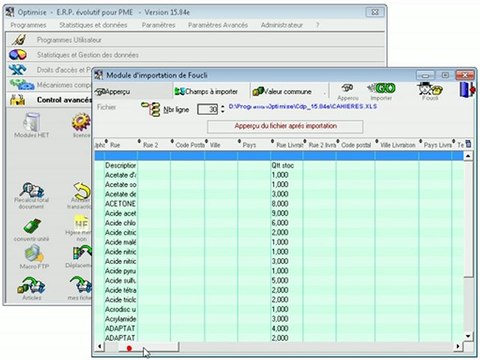Screen dimensions: 480x360
Task: Launch import with the GO Importer icon
Action: (382, 92)
